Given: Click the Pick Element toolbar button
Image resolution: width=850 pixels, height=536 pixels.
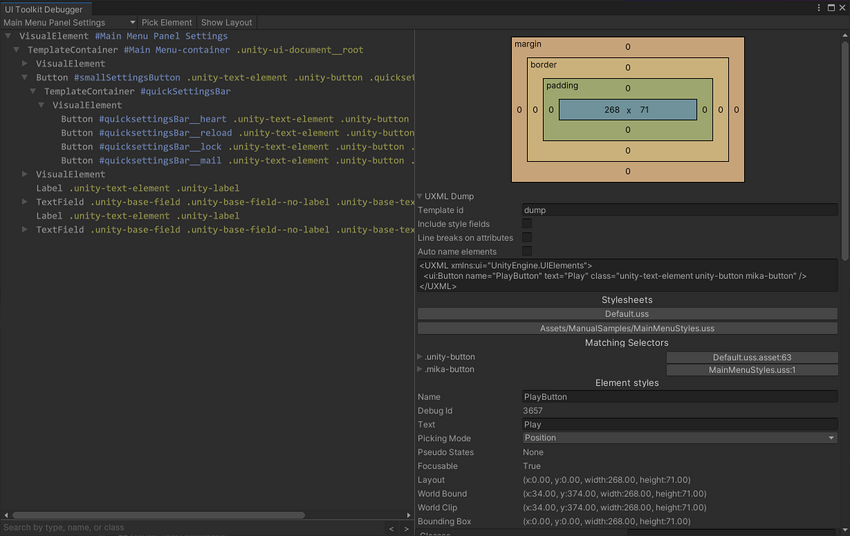Looking at the screenshot, I should (x=167, y=22).
